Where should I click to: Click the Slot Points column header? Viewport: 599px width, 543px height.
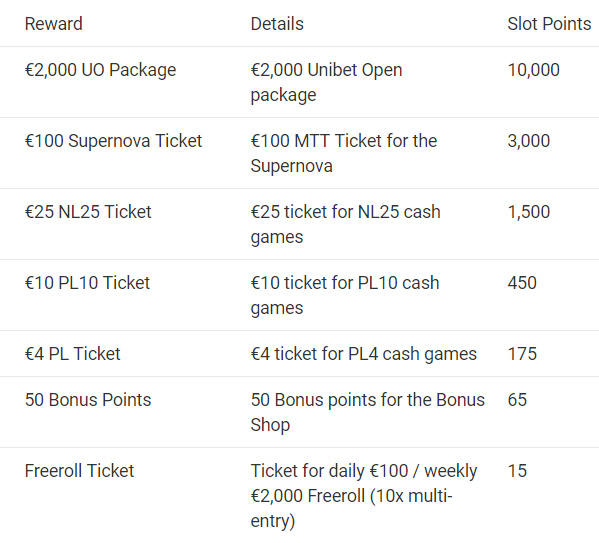pyautogui.click(x=549, y=24)
